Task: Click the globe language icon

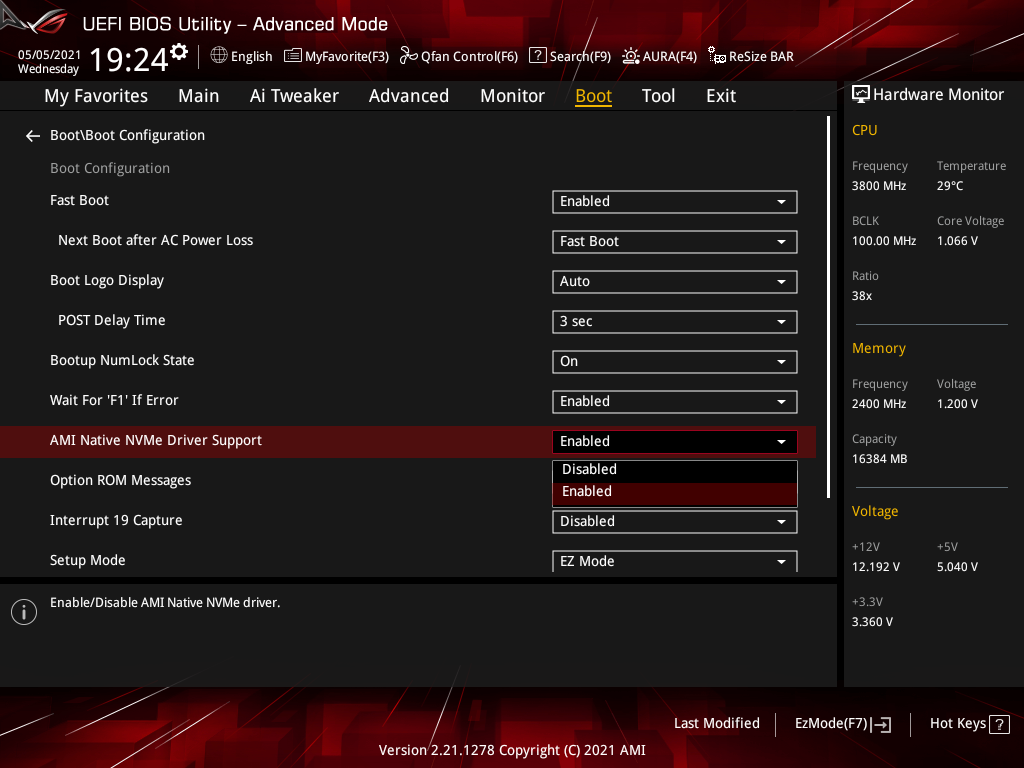Action: (219, 56)
